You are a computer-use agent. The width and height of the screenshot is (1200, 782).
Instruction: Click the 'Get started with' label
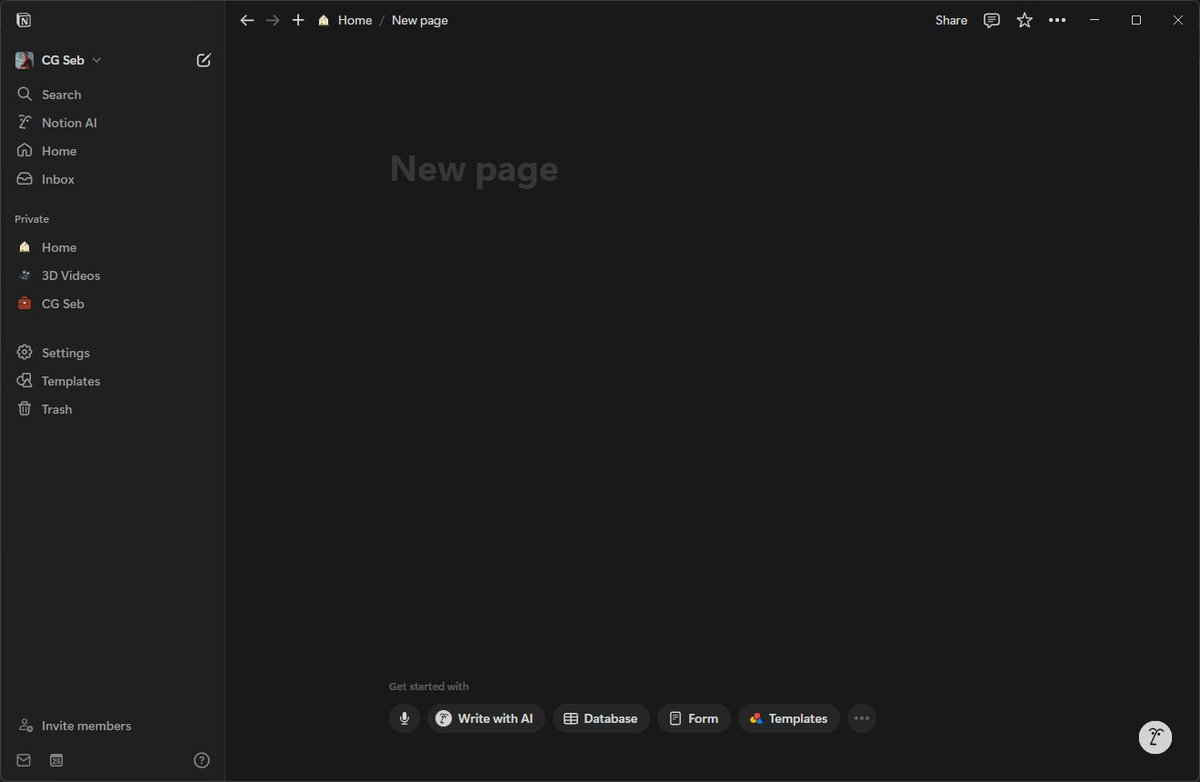click(429, 687)
